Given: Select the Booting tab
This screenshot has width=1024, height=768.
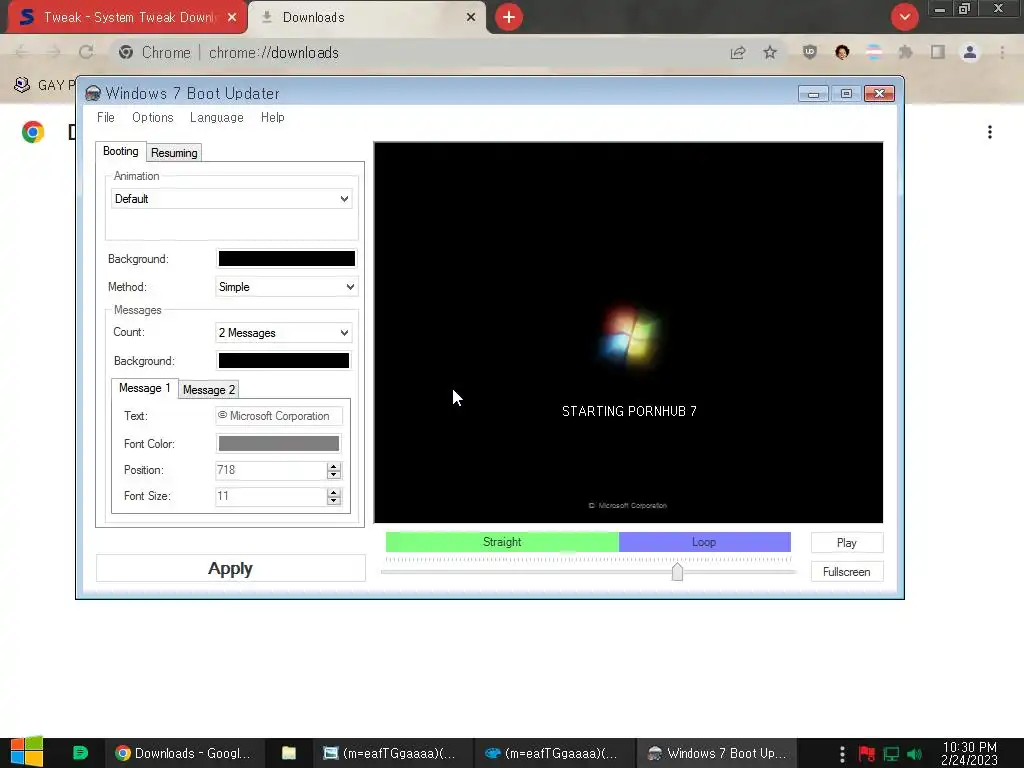Looking at the screenshot, I should point(121,152).
